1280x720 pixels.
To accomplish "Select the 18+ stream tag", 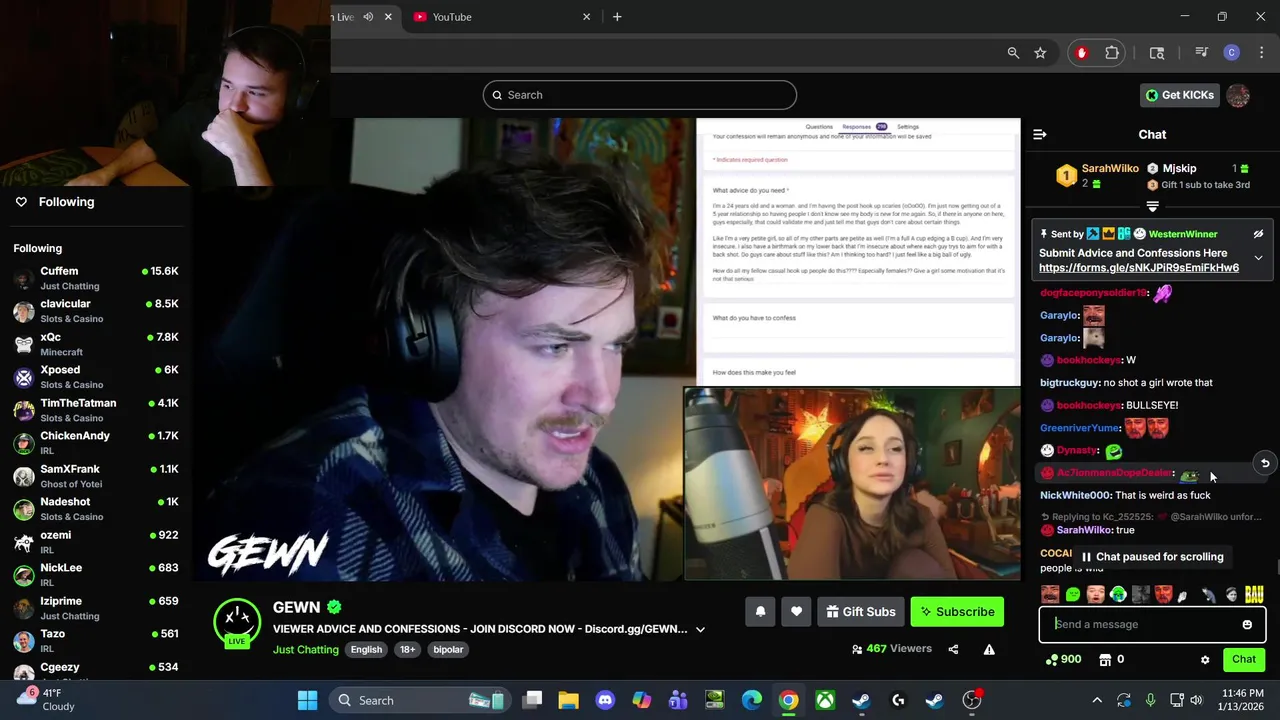I will click(x=408, y=650).
